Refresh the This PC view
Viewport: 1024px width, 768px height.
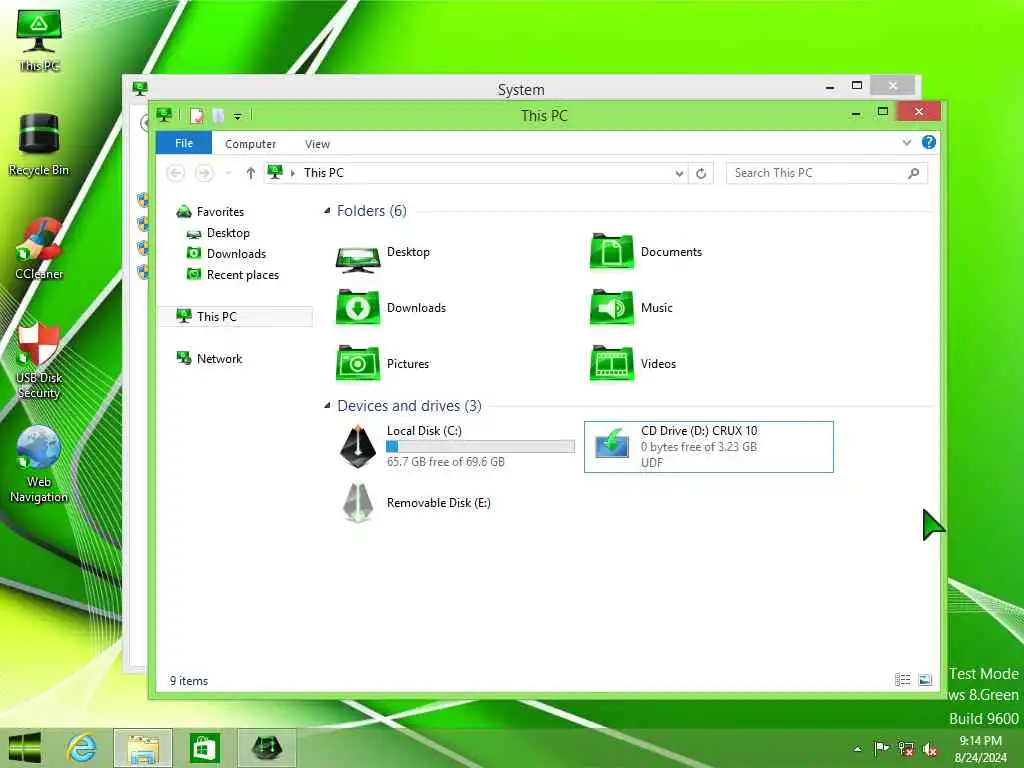click(x=701, y=173)
